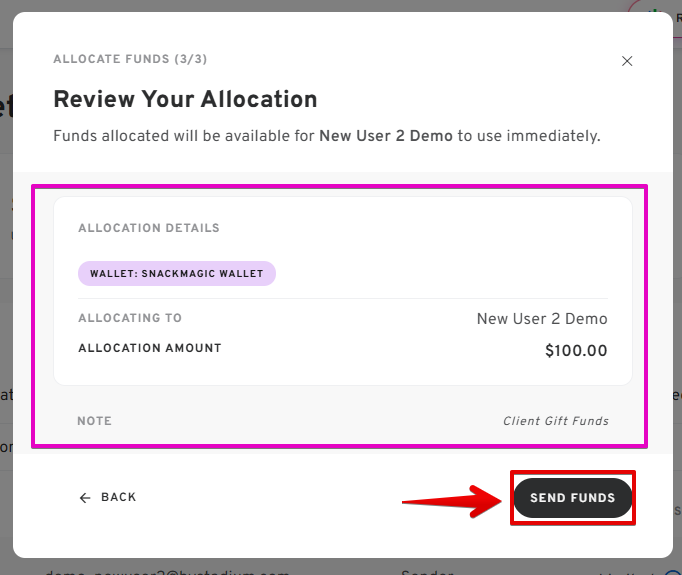Click the Allocating To label
Screen dimensions: 682x575
pyautogui.click(x=130, y=318)
